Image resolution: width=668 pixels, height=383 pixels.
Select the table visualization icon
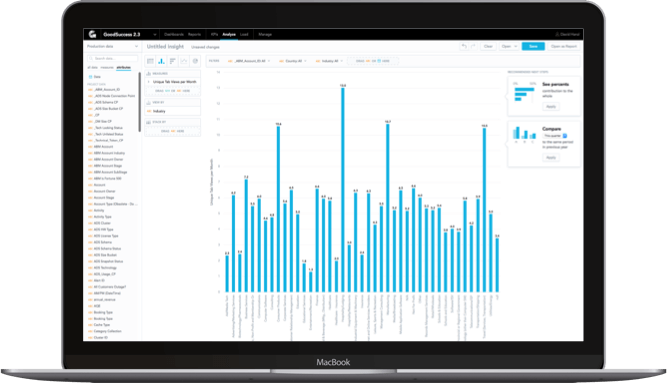pos(150,61)
